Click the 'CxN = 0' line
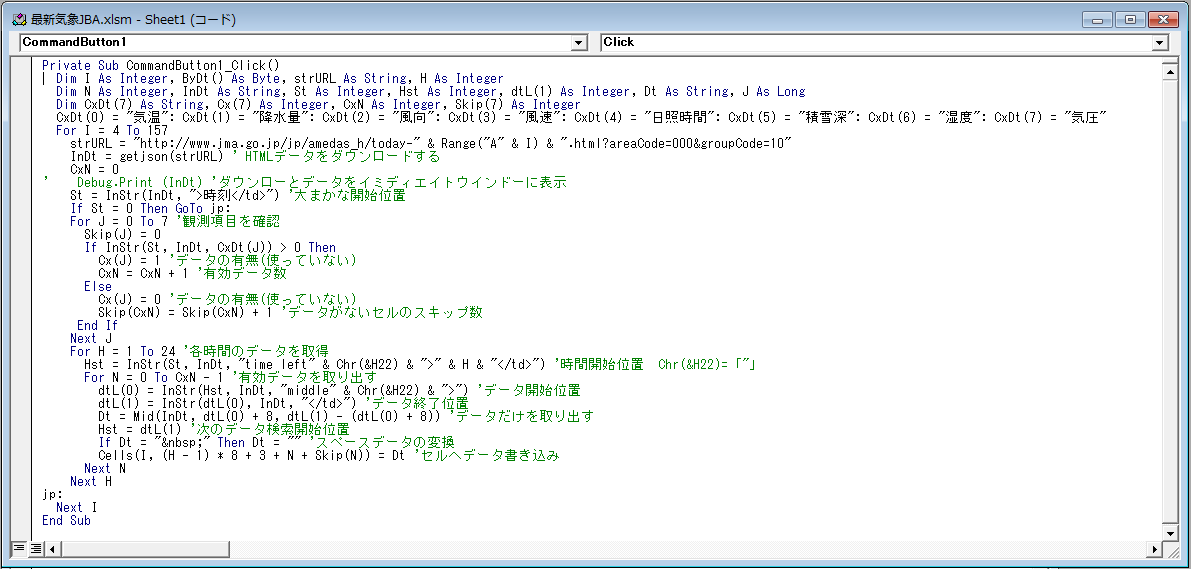1191x569 pixels. (94, 169)
